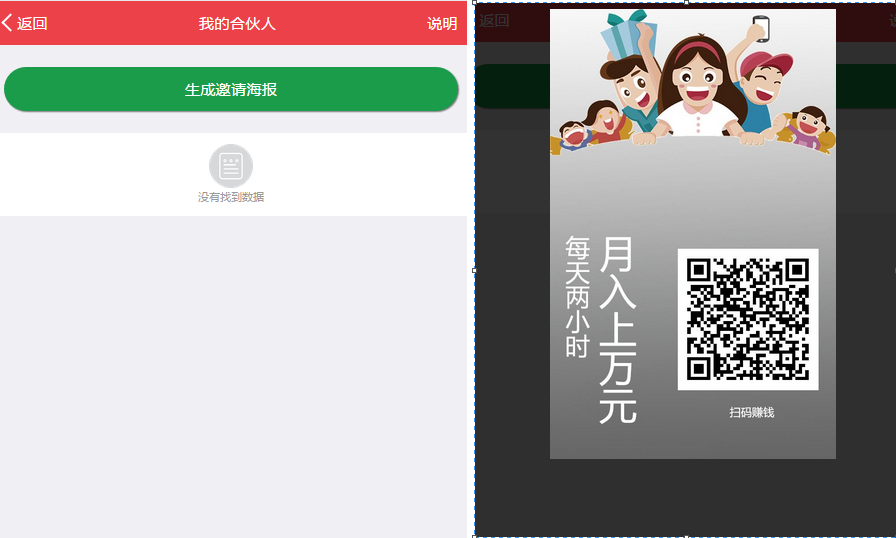Click the phone icon held by cartoon boy
This screenshot has height=538, width=896.
pyautogui.click(x=761, y=29)
